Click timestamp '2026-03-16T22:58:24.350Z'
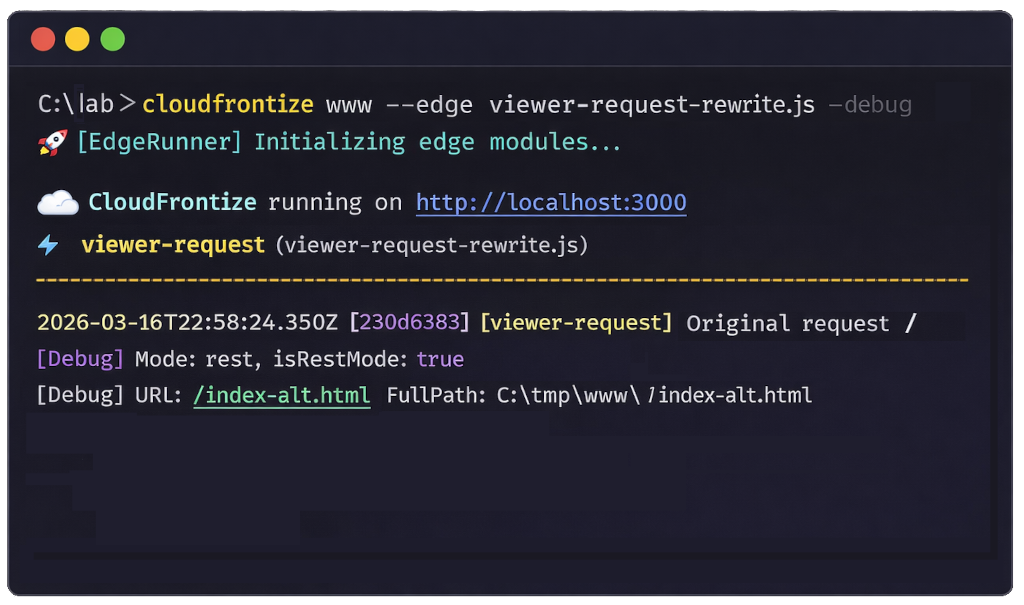 click(x=187, y=323)
